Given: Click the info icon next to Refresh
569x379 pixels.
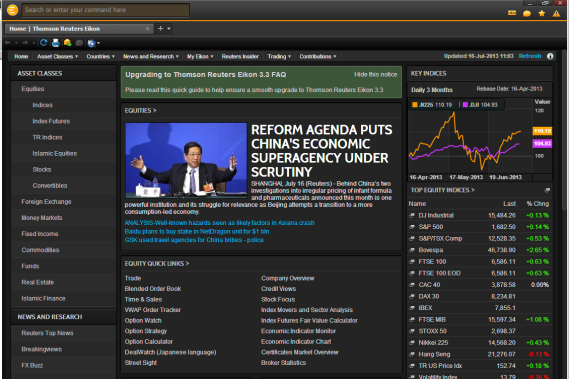Looking at the screenshot, I should (x=550, y=56).
